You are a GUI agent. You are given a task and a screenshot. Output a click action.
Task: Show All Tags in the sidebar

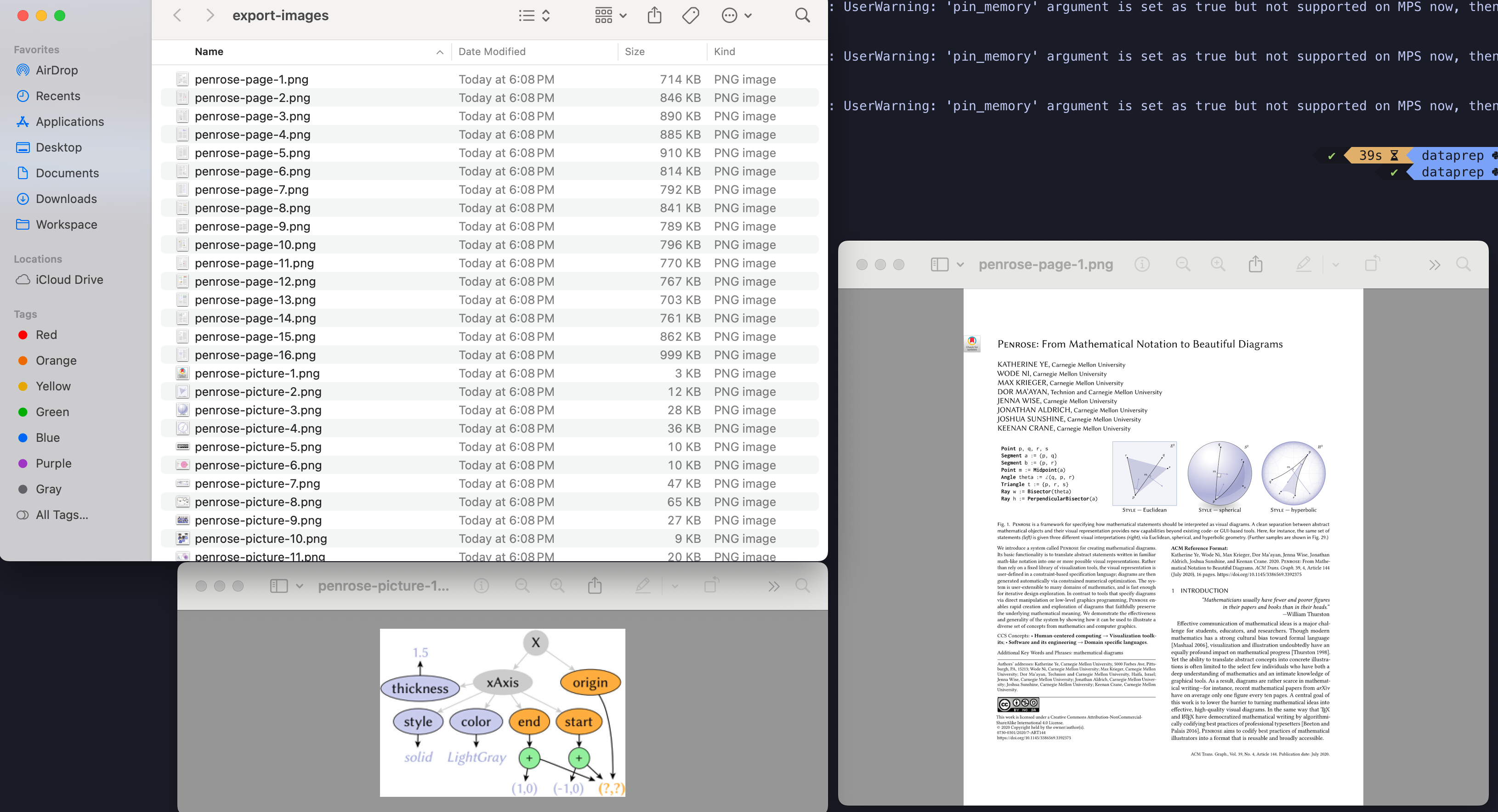click(62, 515)
